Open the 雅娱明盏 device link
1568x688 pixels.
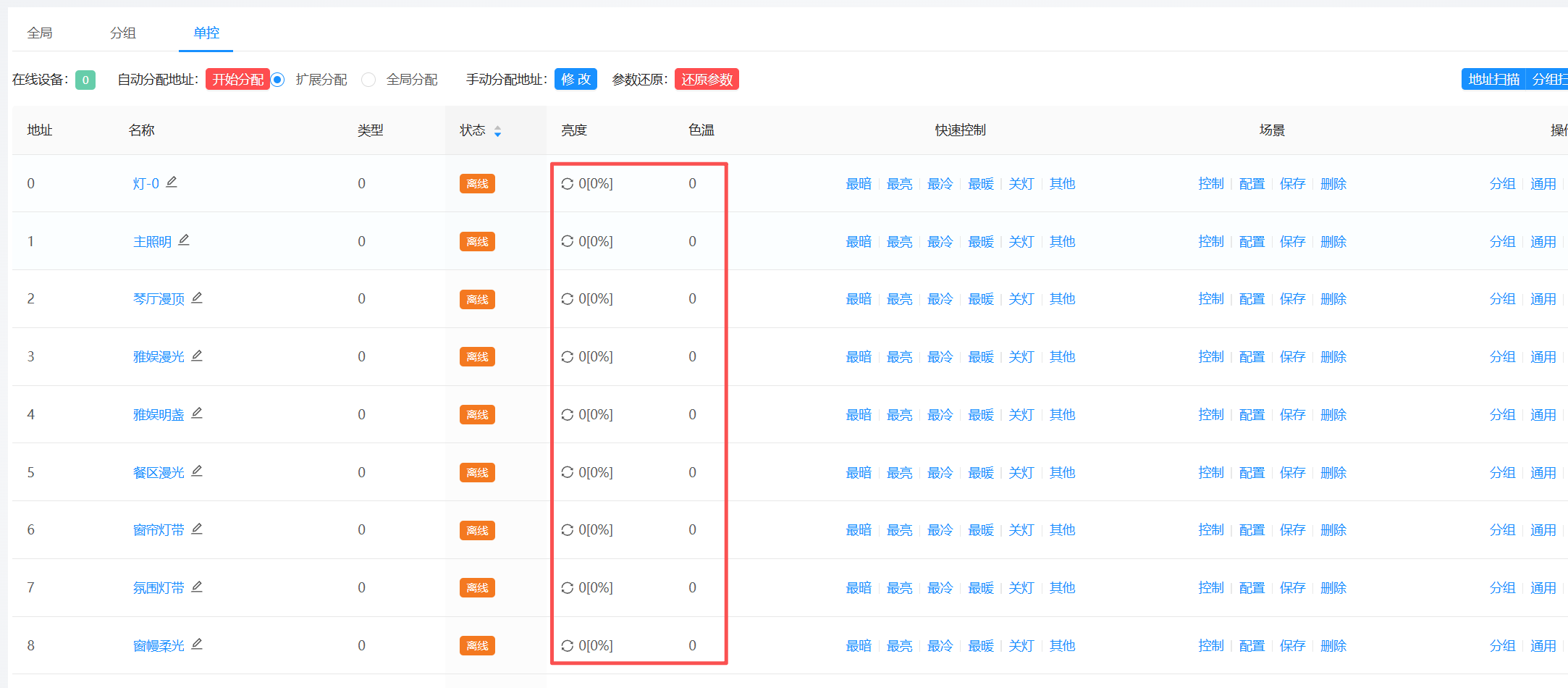(x=159, y=415)
